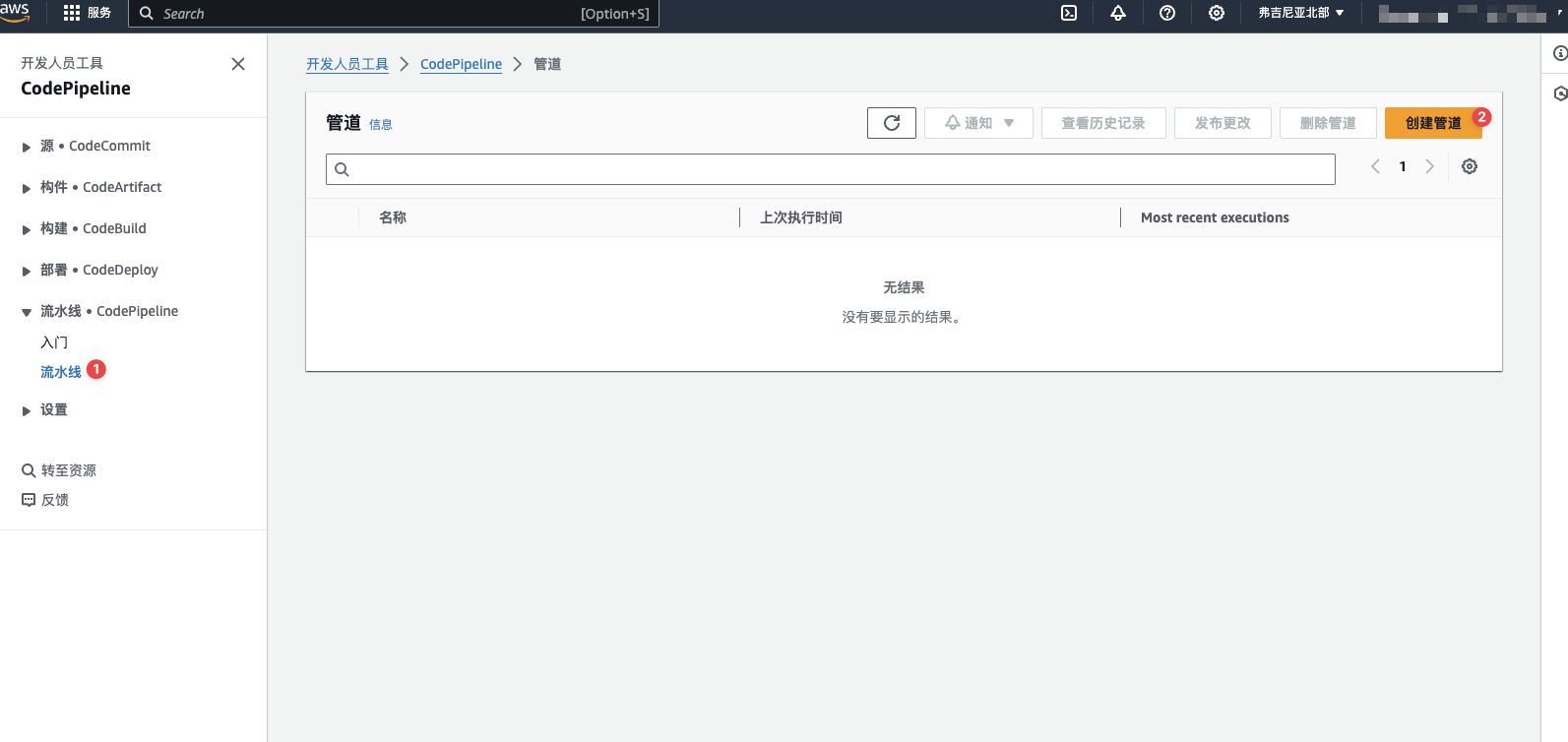Click Most recent executions column header

(1215, 217)
